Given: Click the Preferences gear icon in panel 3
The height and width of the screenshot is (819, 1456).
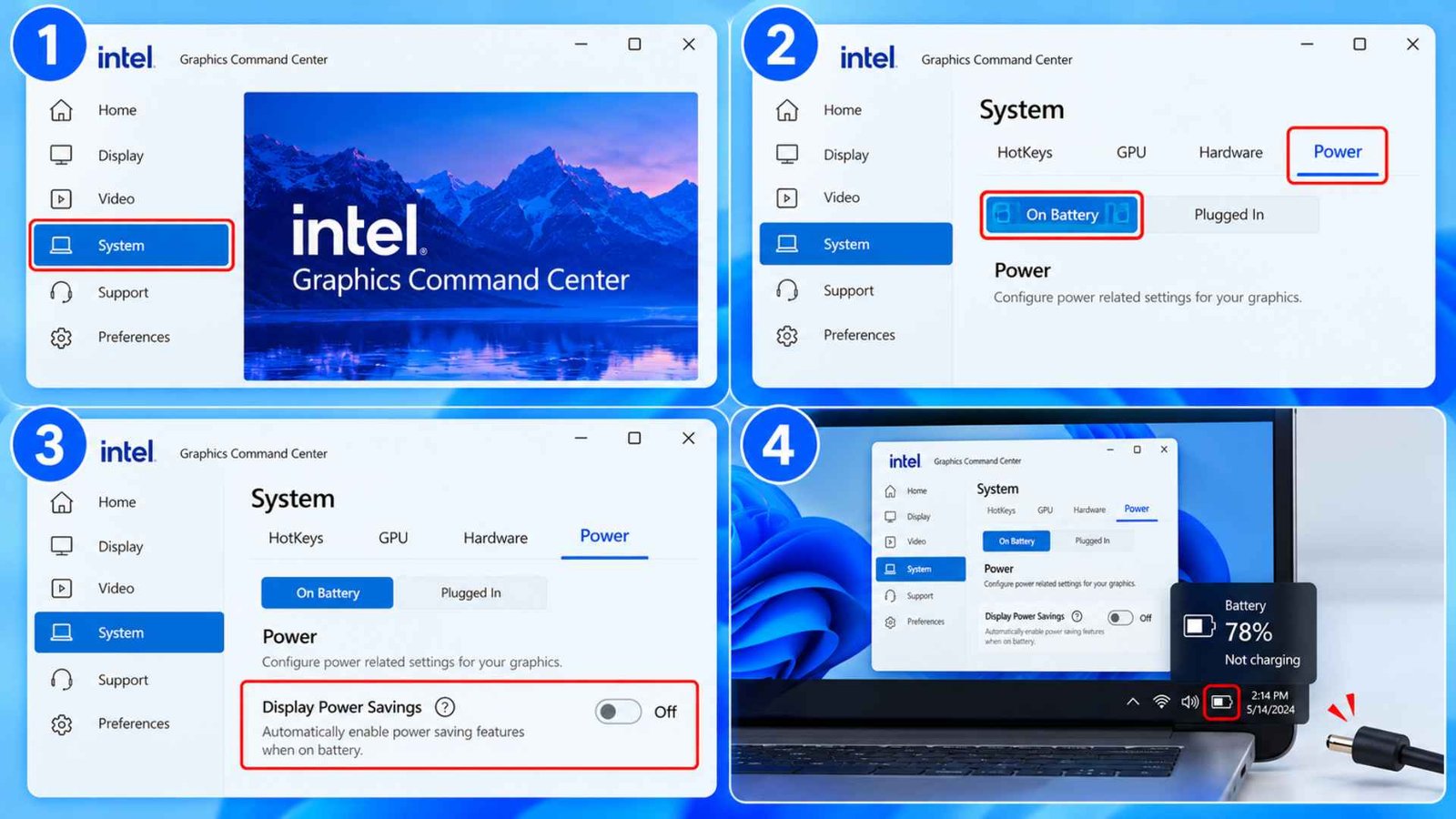Looking at the screenshot, I should pyautogui.click(x=61, y=724).
